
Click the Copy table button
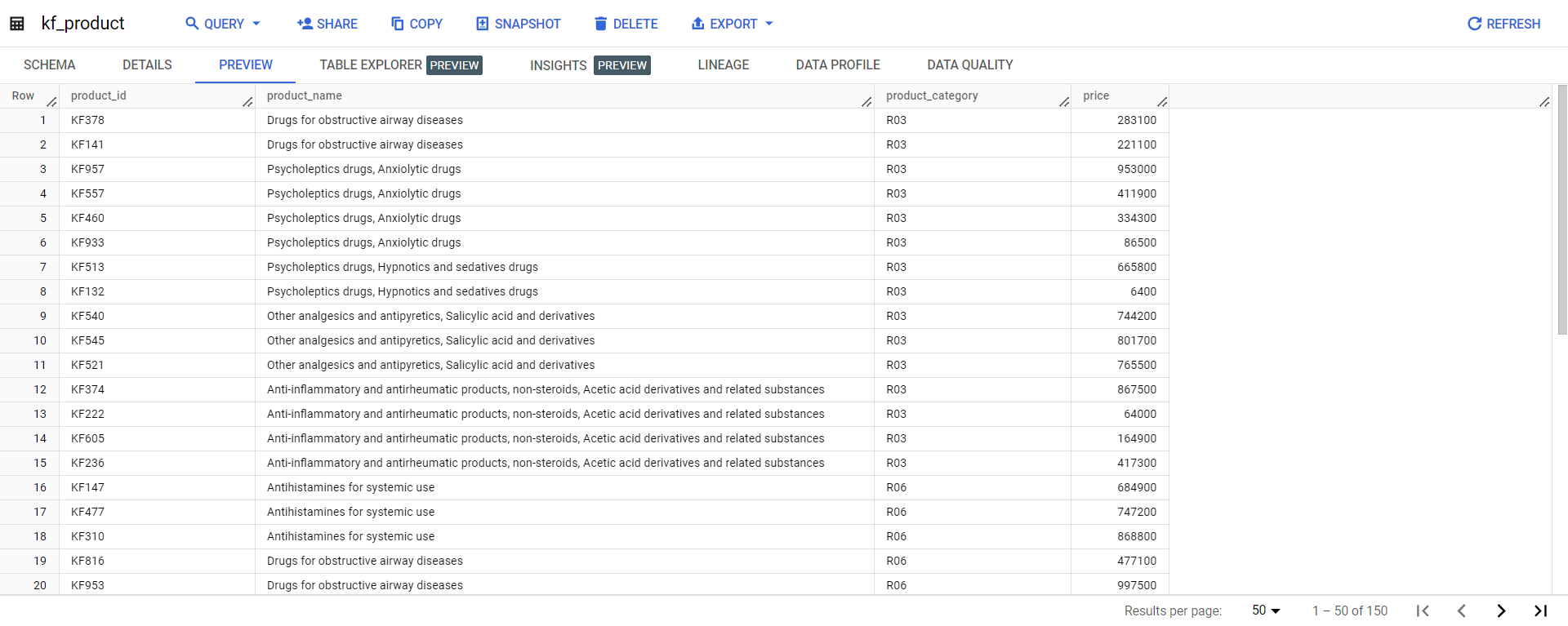(x=416, y=24)
